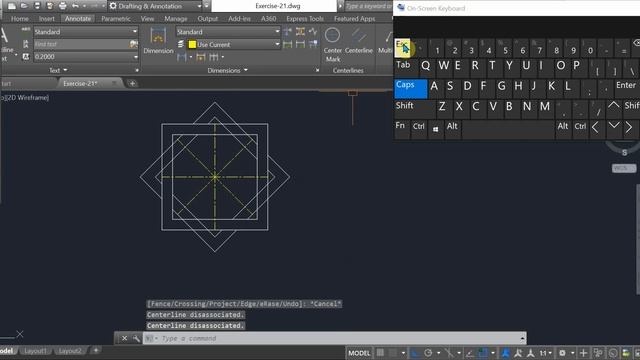Click the Esc key on on-screen keyboard

402,48
